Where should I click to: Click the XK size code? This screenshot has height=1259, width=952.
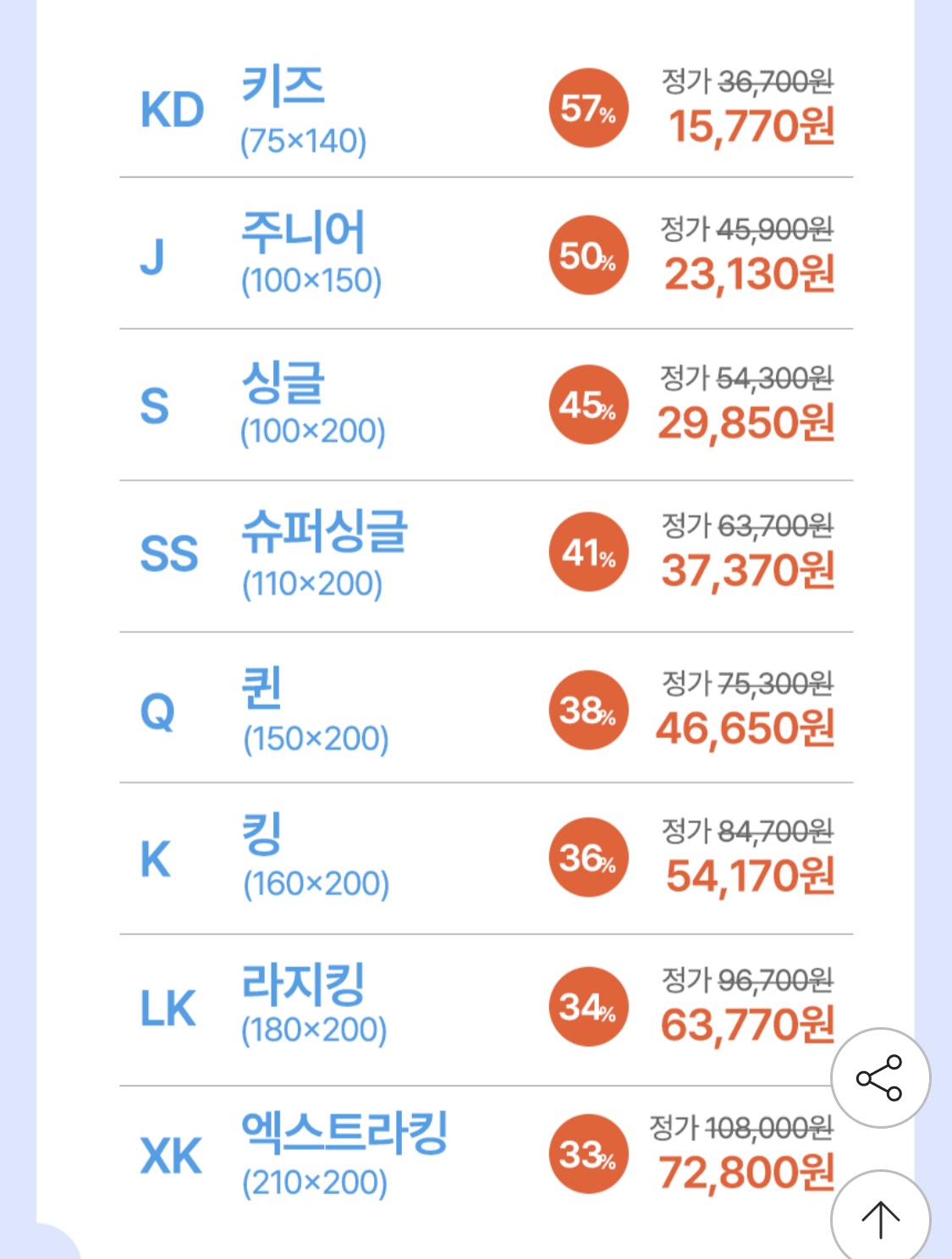(x=171, y=1156)
